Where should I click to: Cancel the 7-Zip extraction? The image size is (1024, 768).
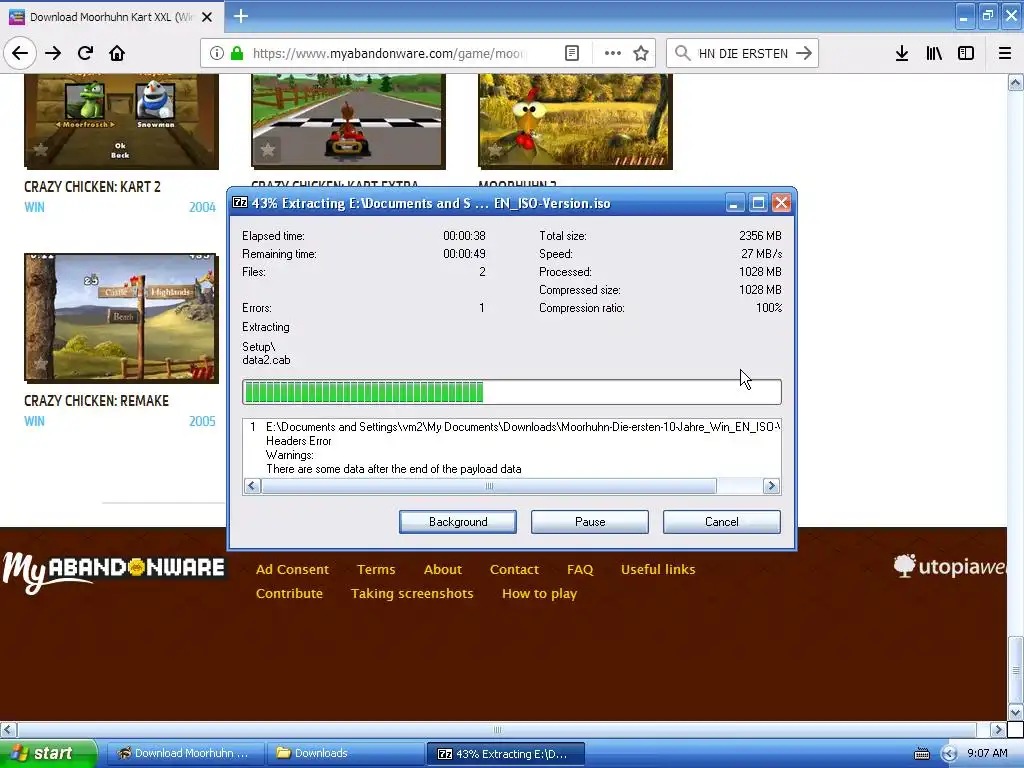point(722,522)
